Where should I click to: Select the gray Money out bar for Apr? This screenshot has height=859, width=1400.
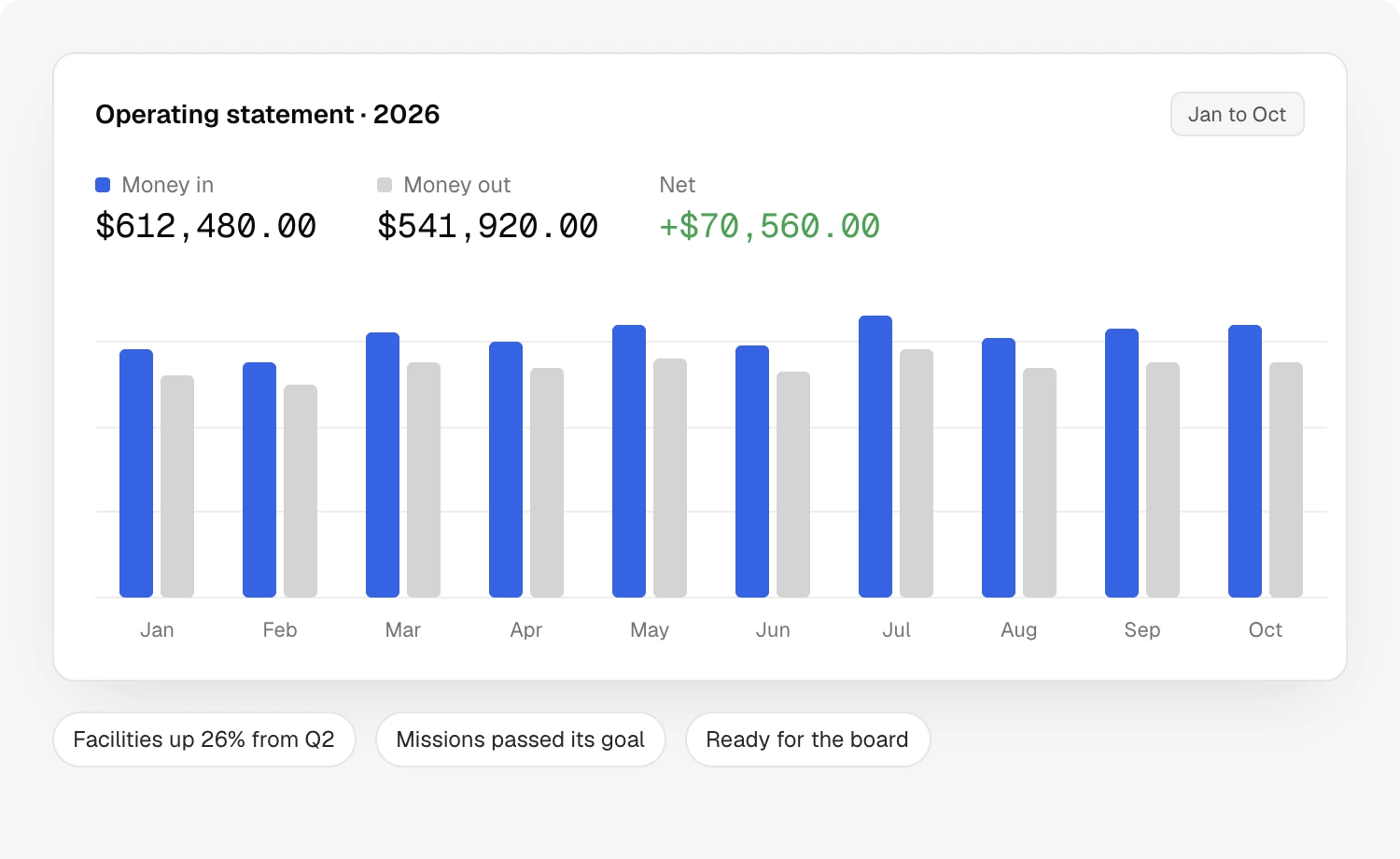(547, 483)
